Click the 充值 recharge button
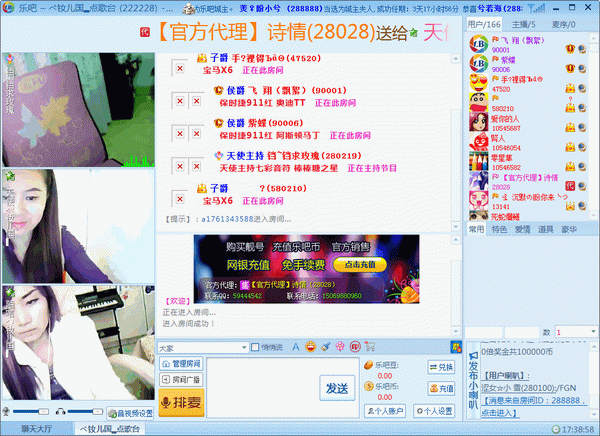This screenshot has height=436, width=600. [x=441, y=389]
